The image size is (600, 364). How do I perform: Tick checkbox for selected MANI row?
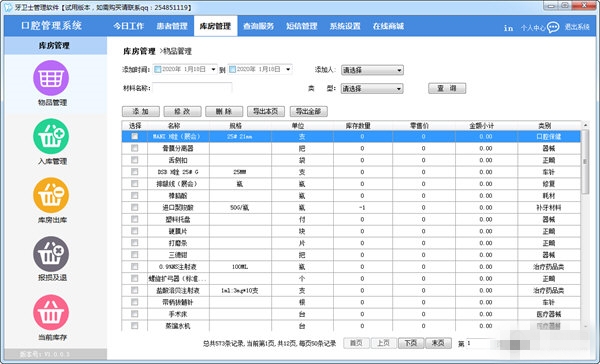click(x=134, y=136)
